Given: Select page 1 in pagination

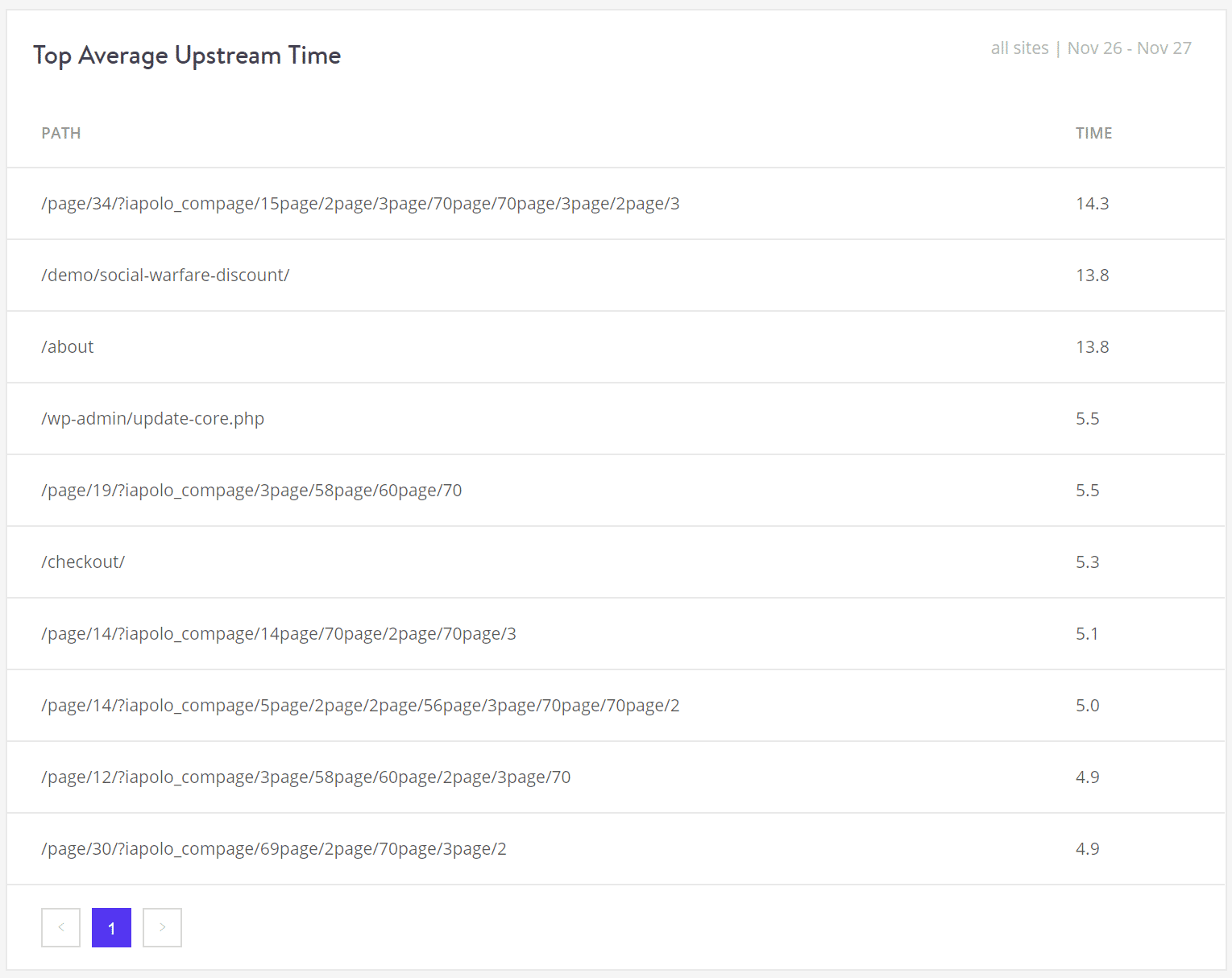Looking at the screenshot, I should [111, 927].
